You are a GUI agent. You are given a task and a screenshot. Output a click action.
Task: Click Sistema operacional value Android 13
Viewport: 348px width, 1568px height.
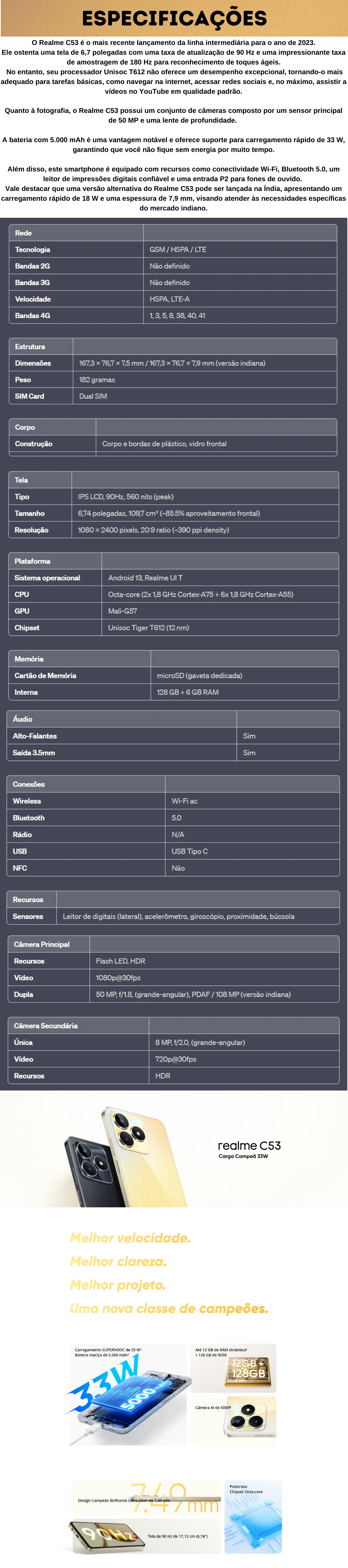145,578
